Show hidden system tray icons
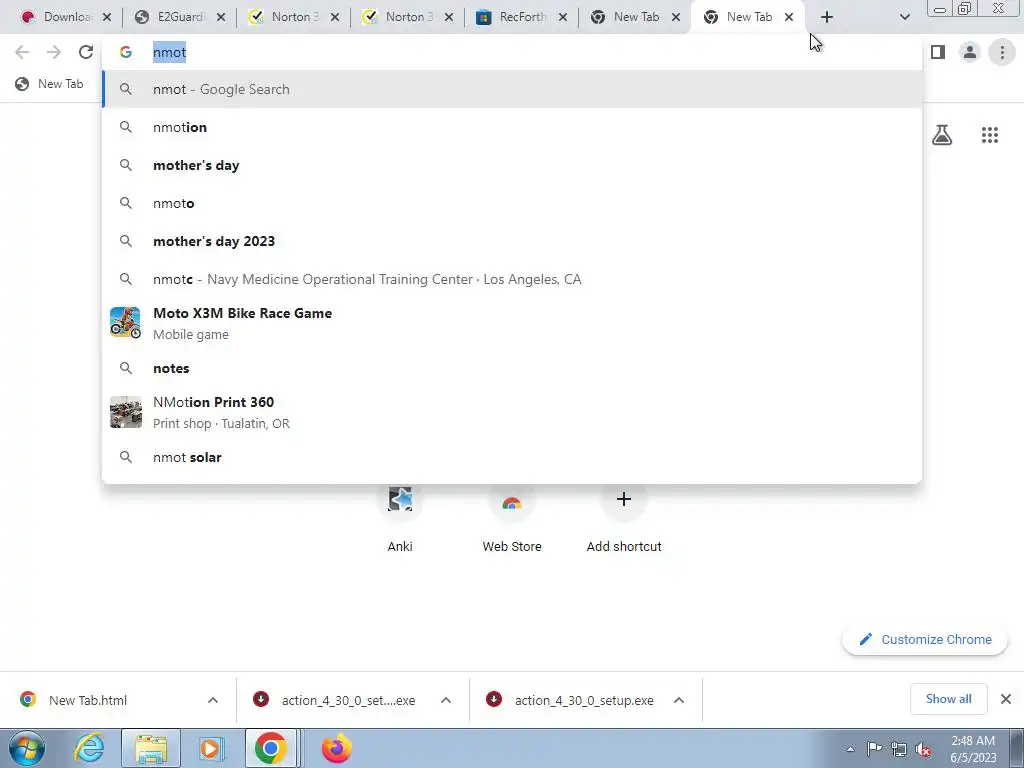The height and width of the screenshot is (768, 1024). coord(850,749)
